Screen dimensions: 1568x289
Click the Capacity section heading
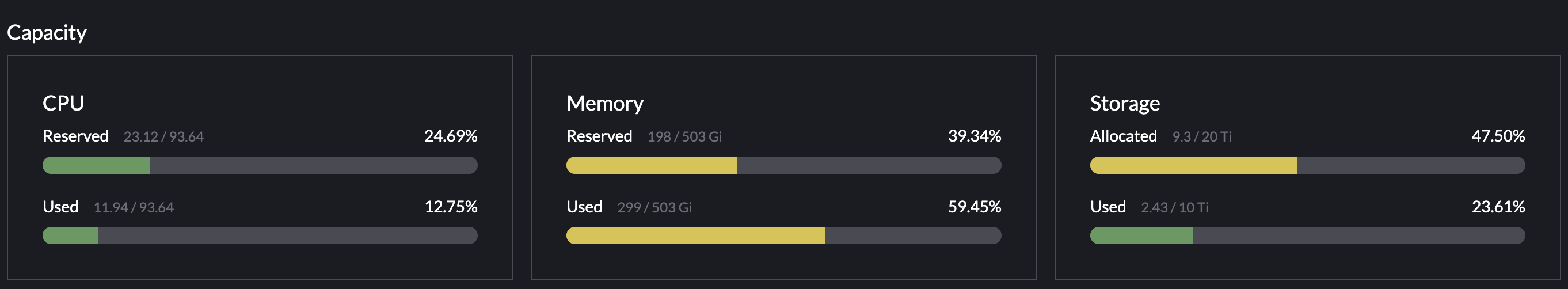coord(47,32)
